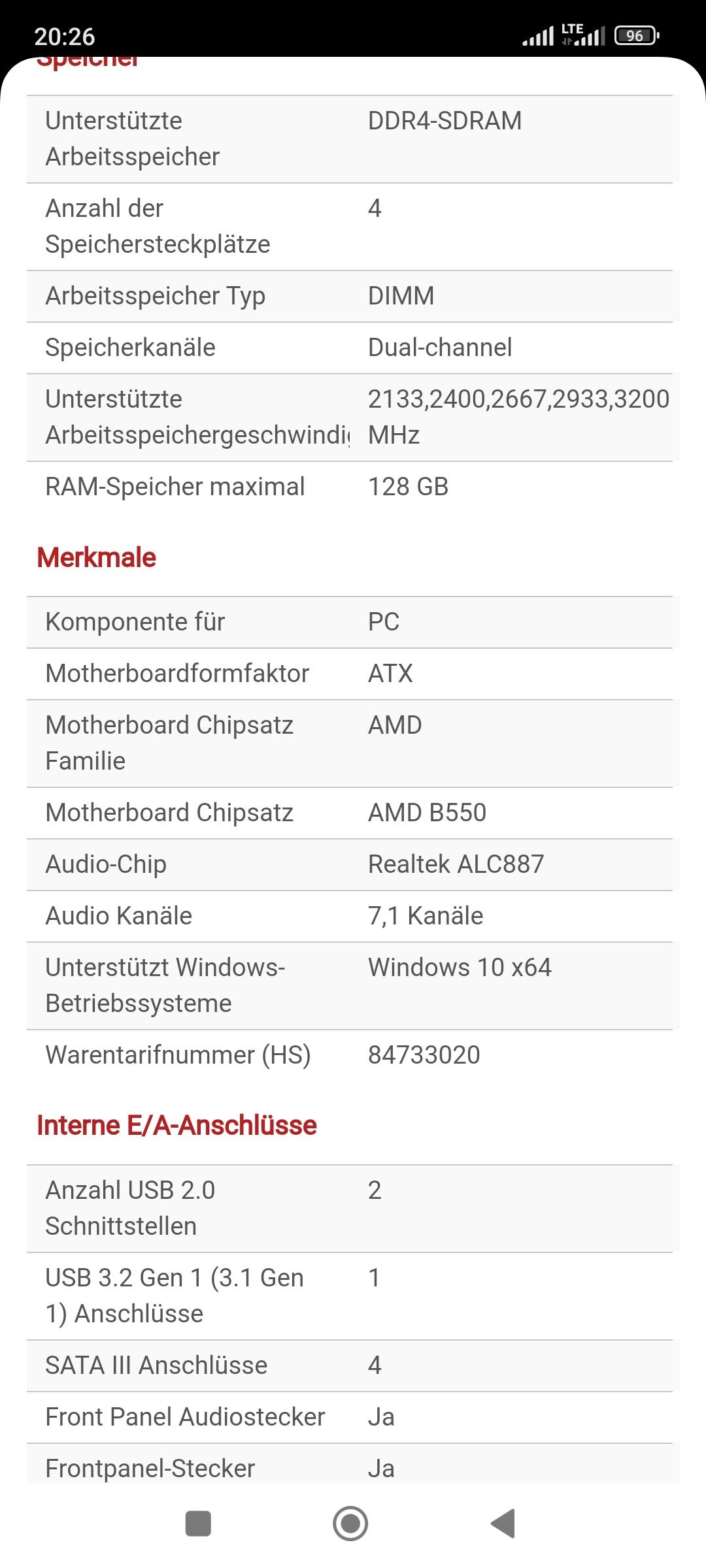Tap the AMD B550 chipset value

coord(427,813)
